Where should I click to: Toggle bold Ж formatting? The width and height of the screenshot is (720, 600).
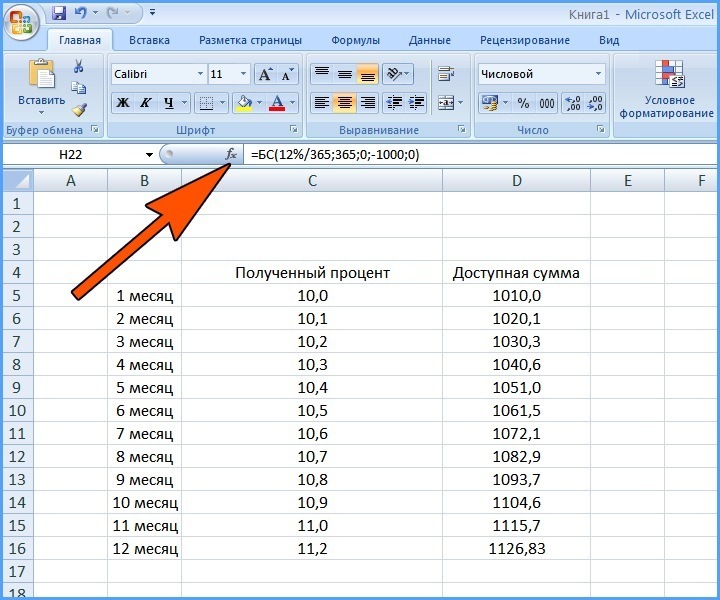pyautogui.click(x=123, y=103)
